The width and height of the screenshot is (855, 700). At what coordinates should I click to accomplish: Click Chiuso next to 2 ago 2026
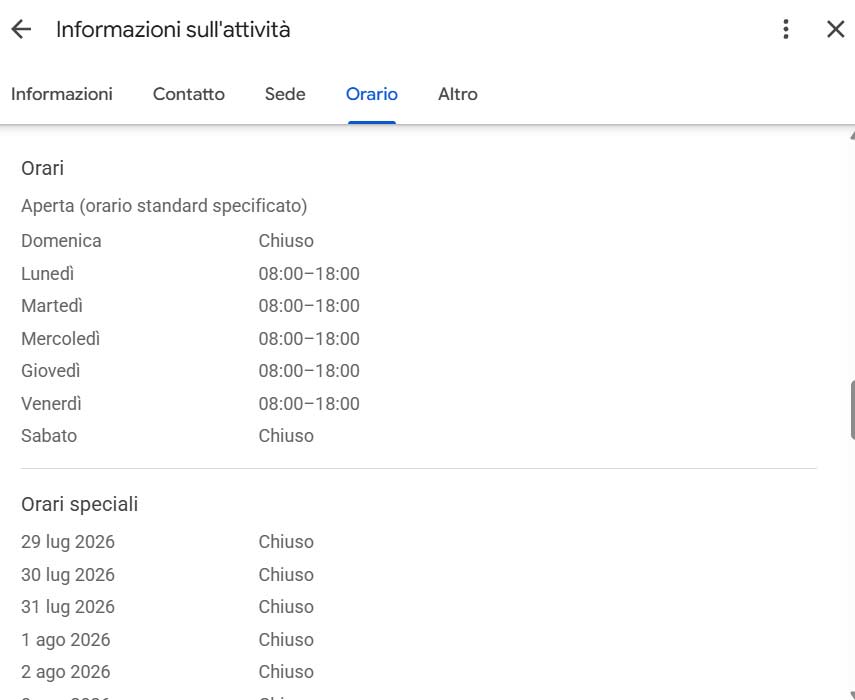(x=286, y=672)
